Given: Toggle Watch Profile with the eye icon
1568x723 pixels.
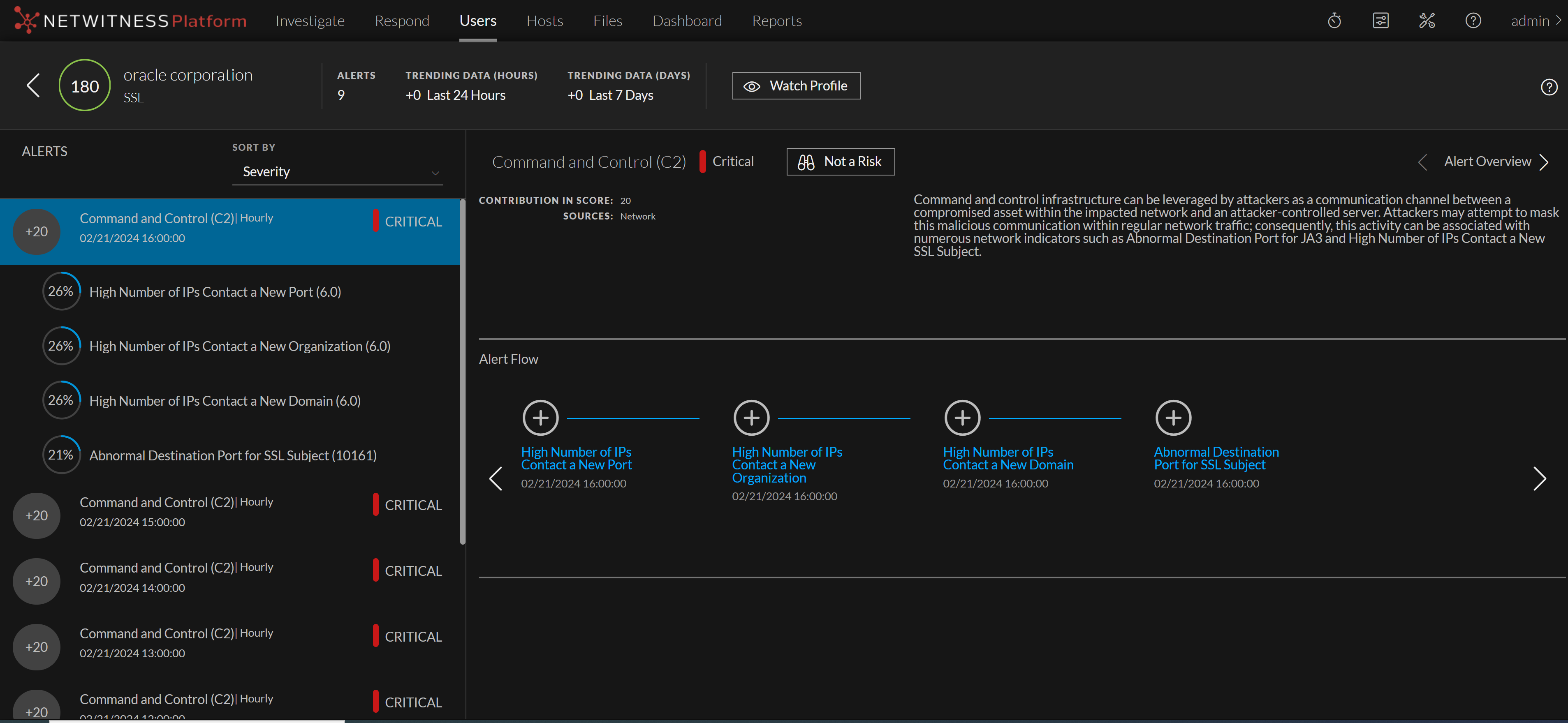Looking at the screenshot, I should [796, 86].
